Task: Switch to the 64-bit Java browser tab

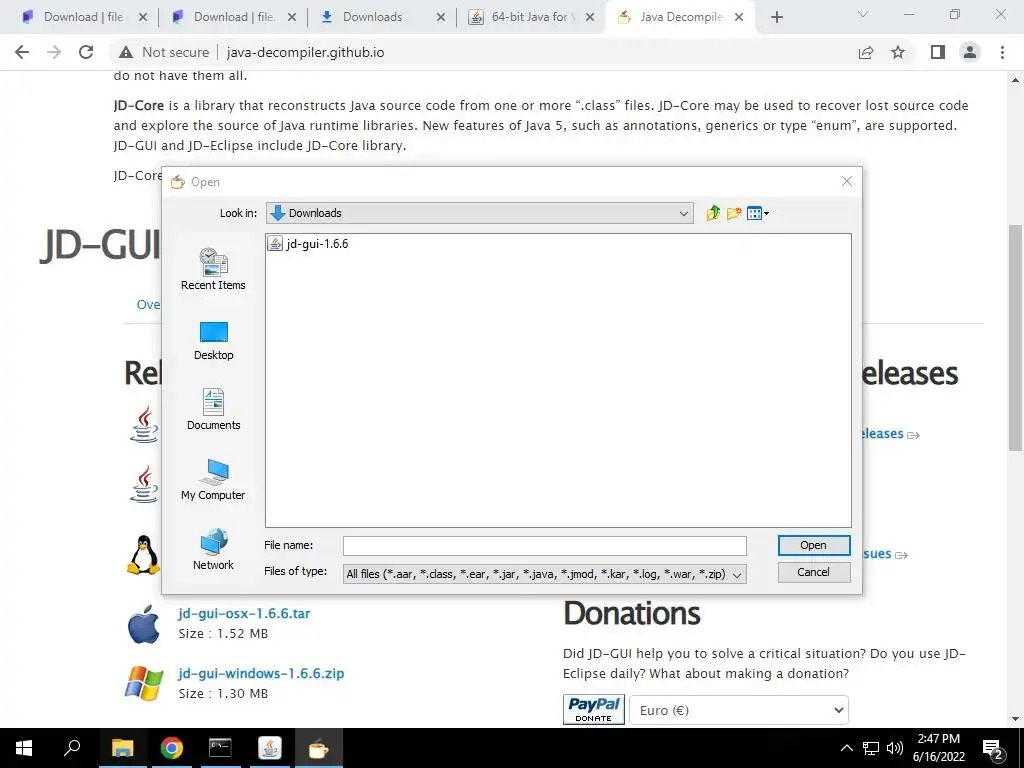Action: point(530,17)
